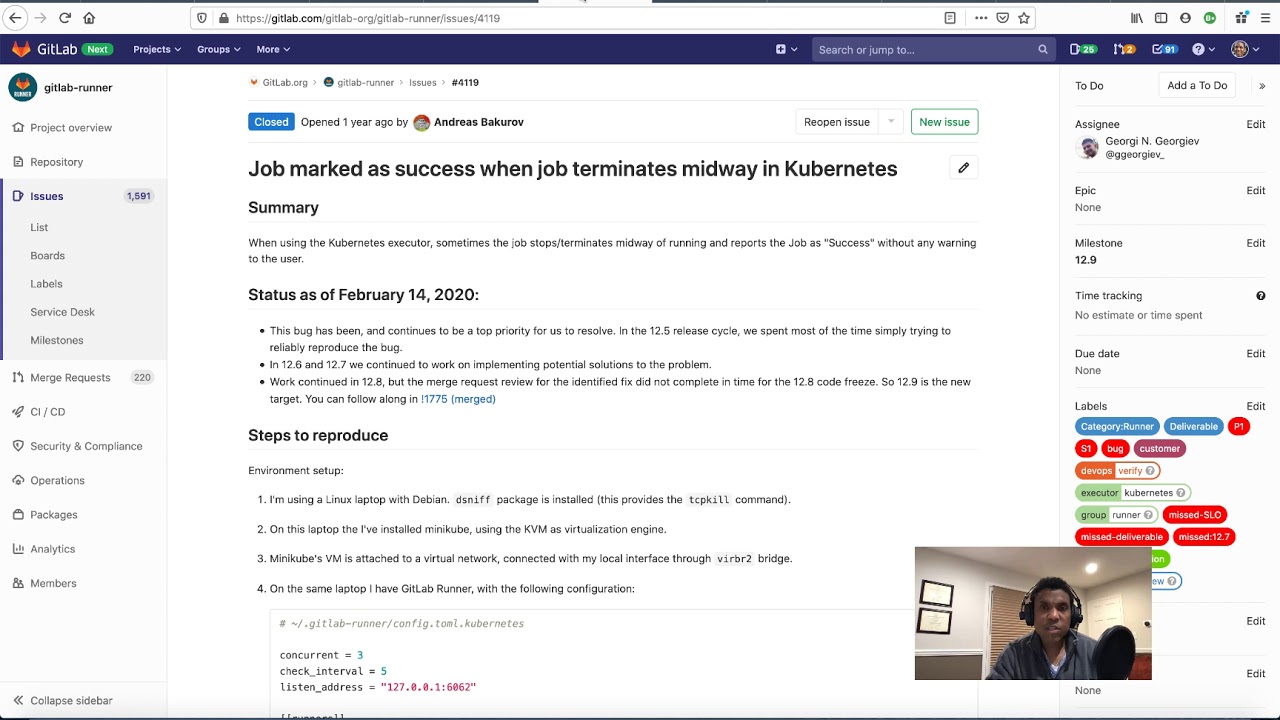Open Analytics in sidebar
This screenshot has height=720, width=1280.
[45, 549]
